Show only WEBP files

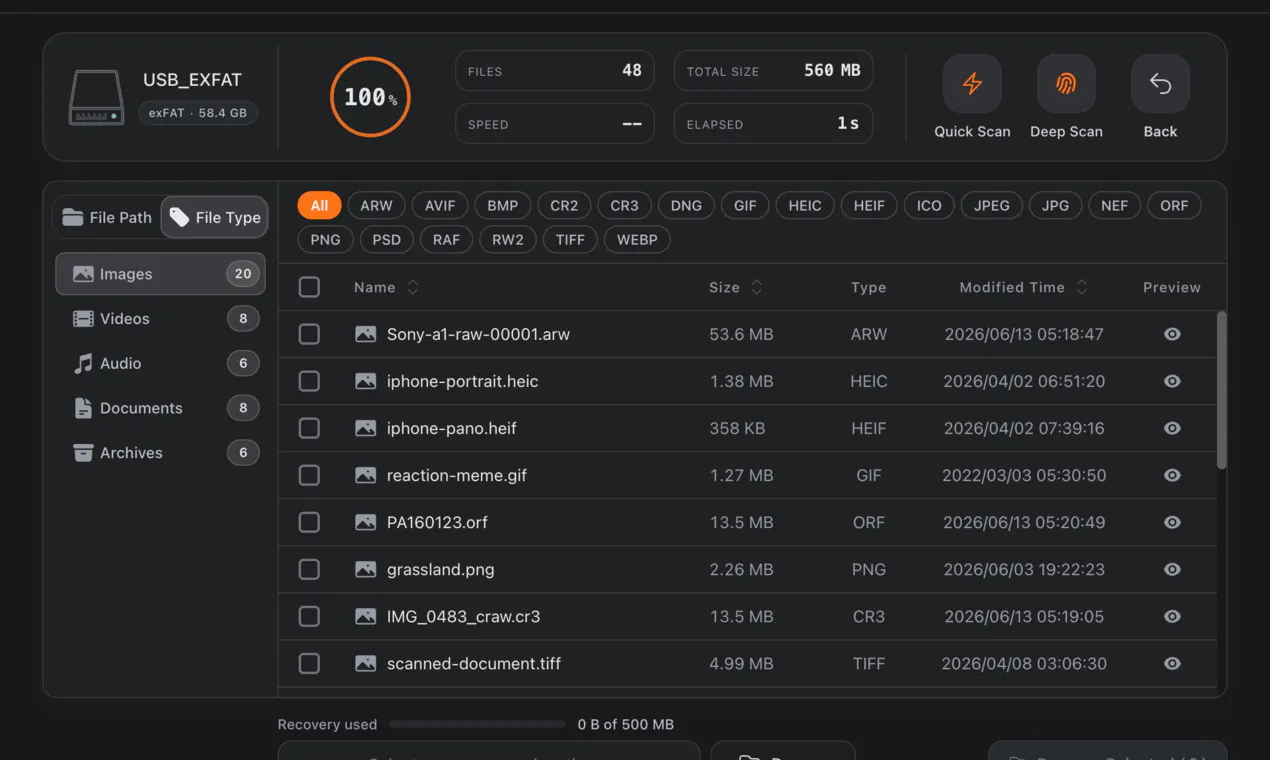tap(637, 240)
